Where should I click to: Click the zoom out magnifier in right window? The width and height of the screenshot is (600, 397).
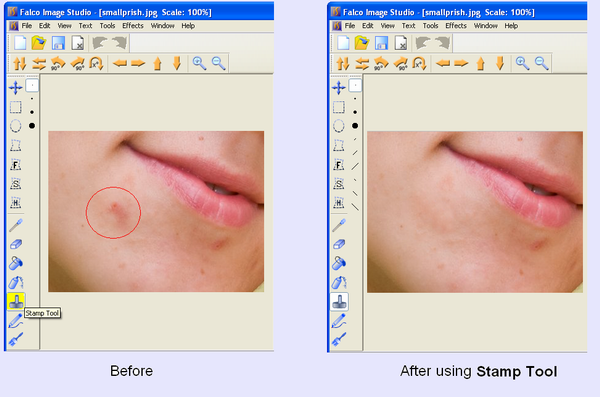[541, 63]
